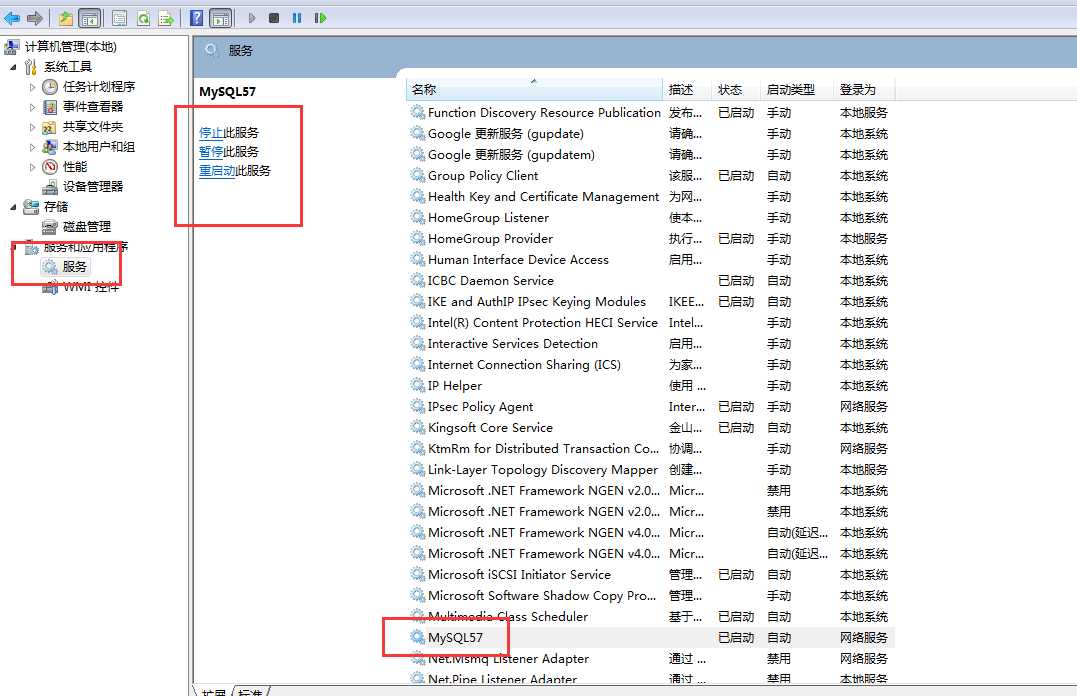Expand the 本地用户和组 tree branch
This screenshot has height=696, width=1077.
(x=32, y=147)
